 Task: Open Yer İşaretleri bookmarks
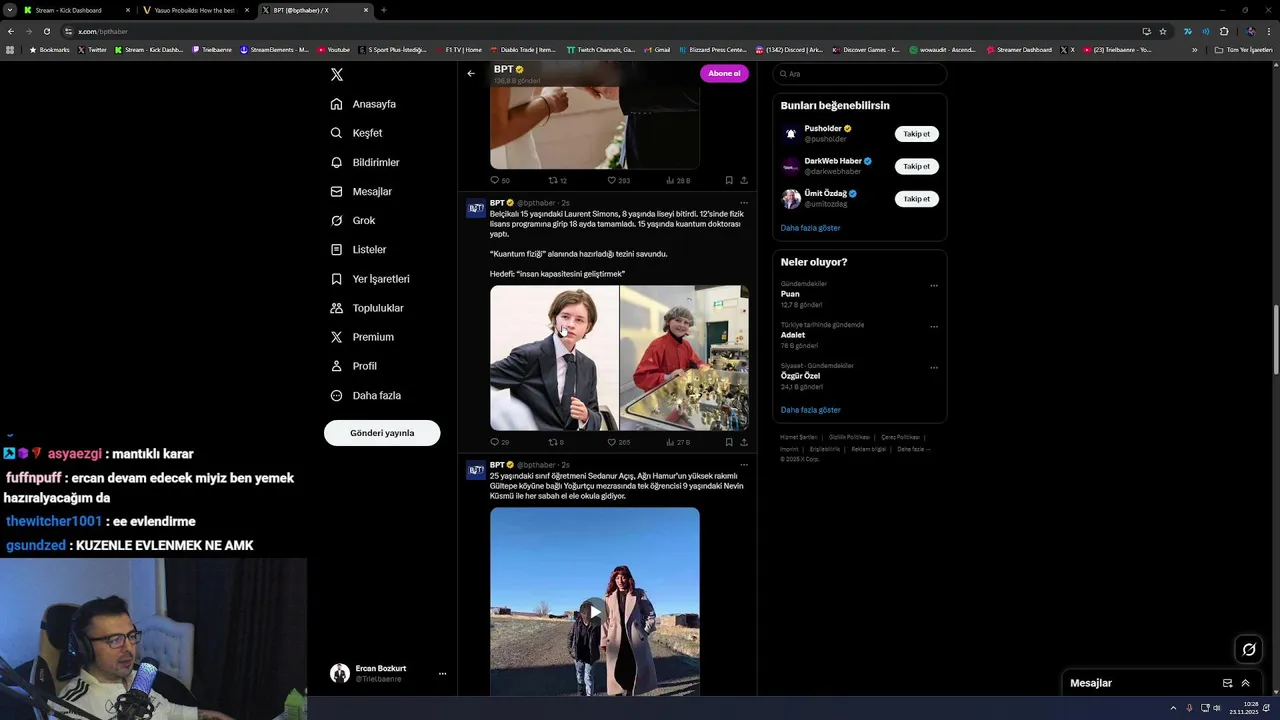(x=370, y=279)
